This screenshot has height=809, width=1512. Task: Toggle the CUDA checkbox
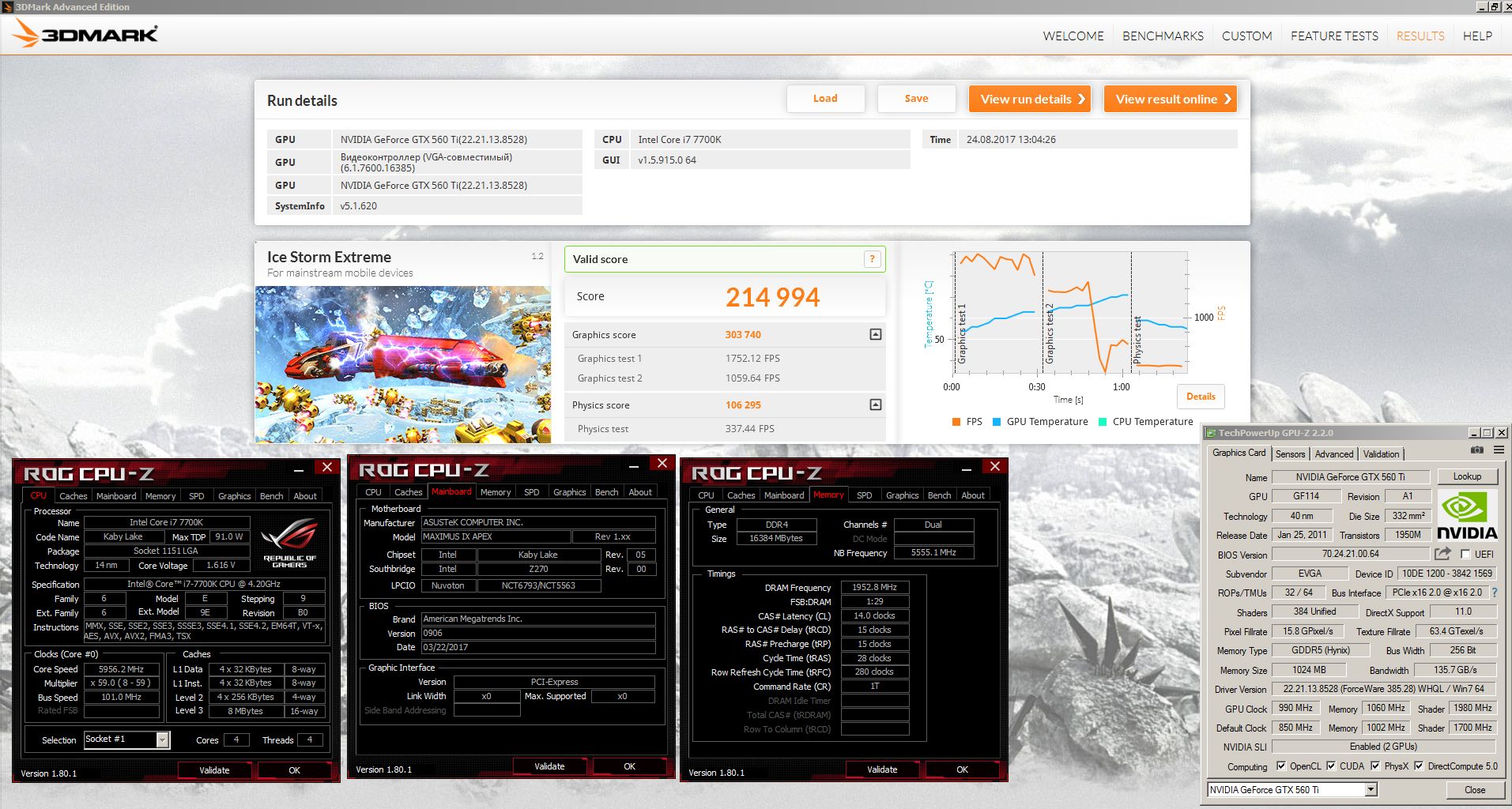(1331, 766)
